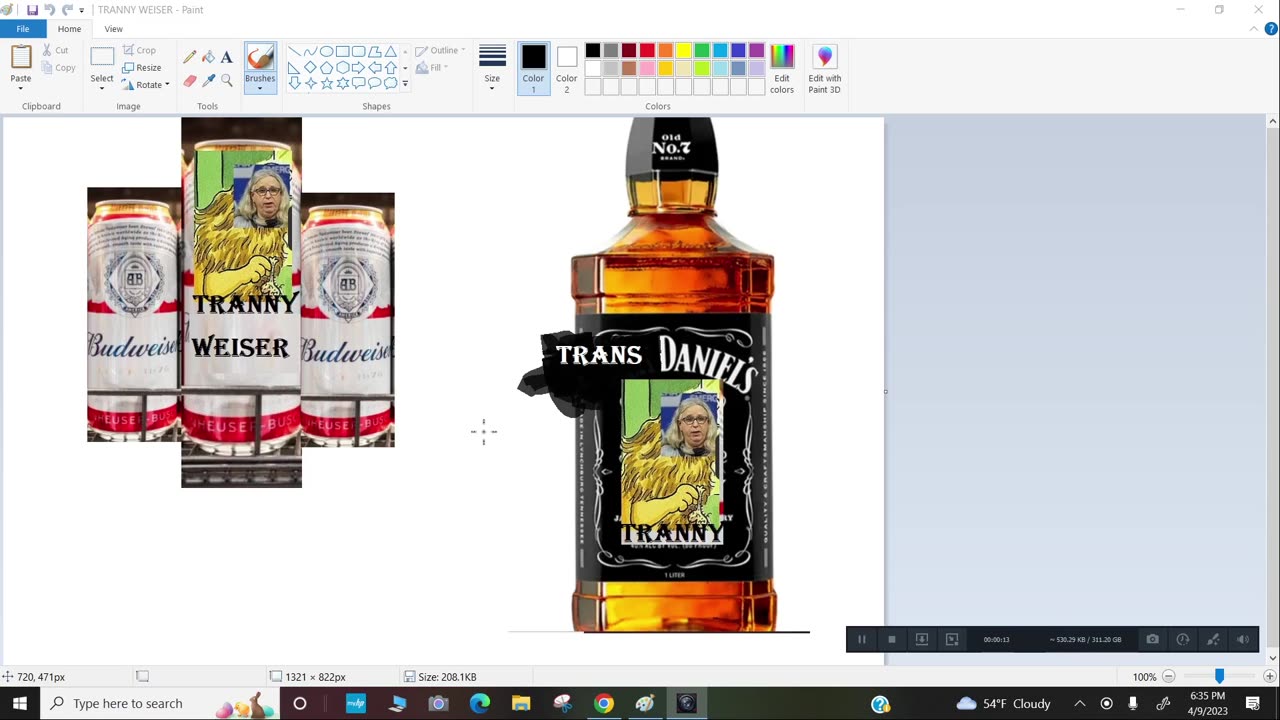
Task: Take a screenshot with recorder camera icon
Action: pyautogui.click(x=1153, y=640)
